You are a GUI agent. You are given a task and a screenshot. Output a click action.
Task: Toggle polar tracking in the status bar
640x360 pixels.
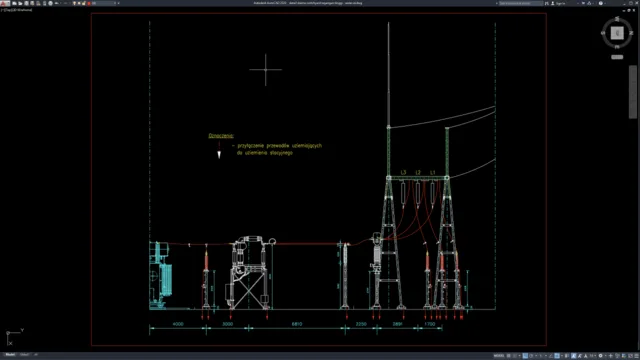(x=531, y=356)
